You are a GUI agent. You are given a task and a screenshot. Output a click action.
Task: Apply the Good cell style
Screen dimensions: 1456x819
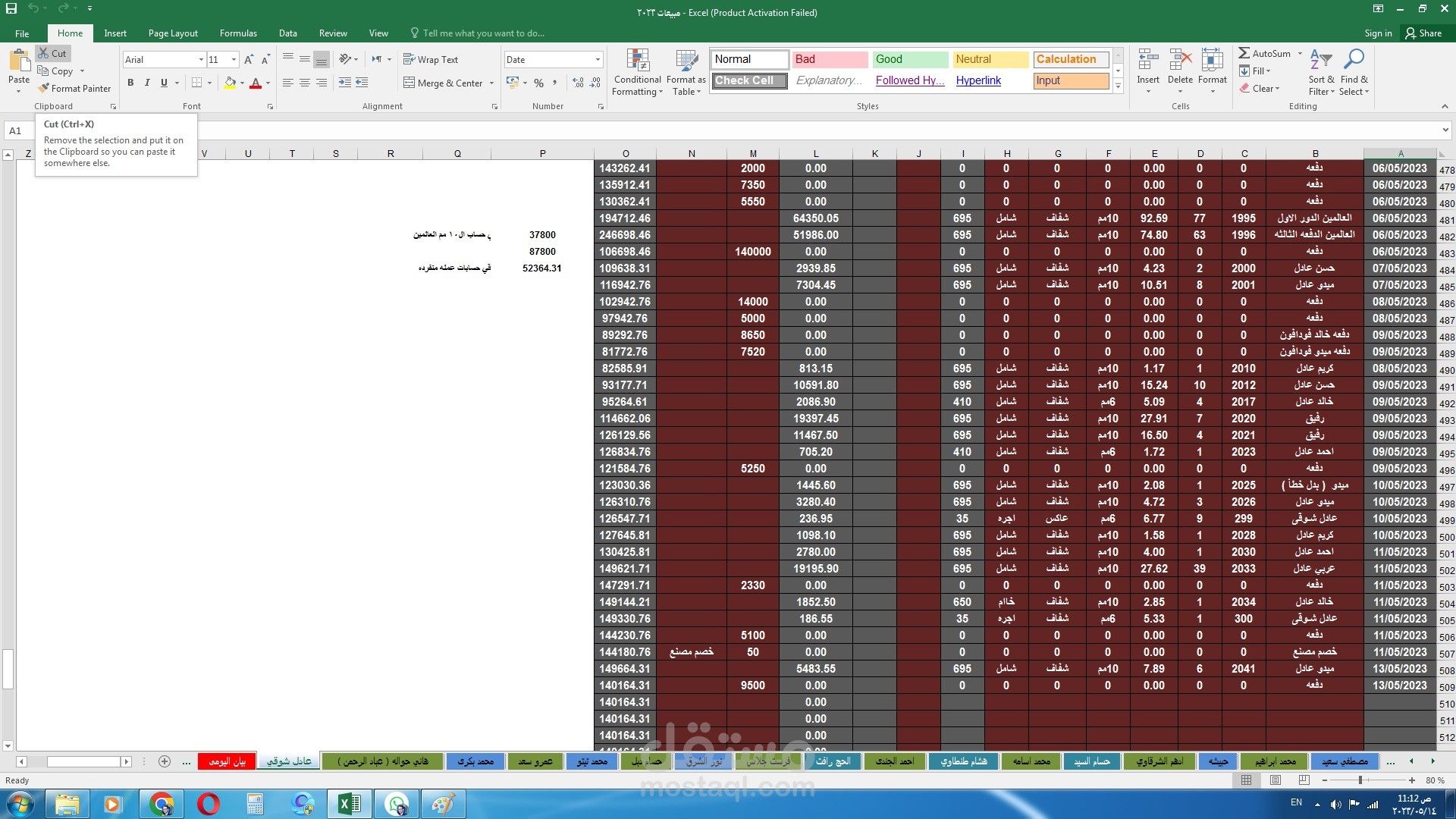(x=910, y=59)
